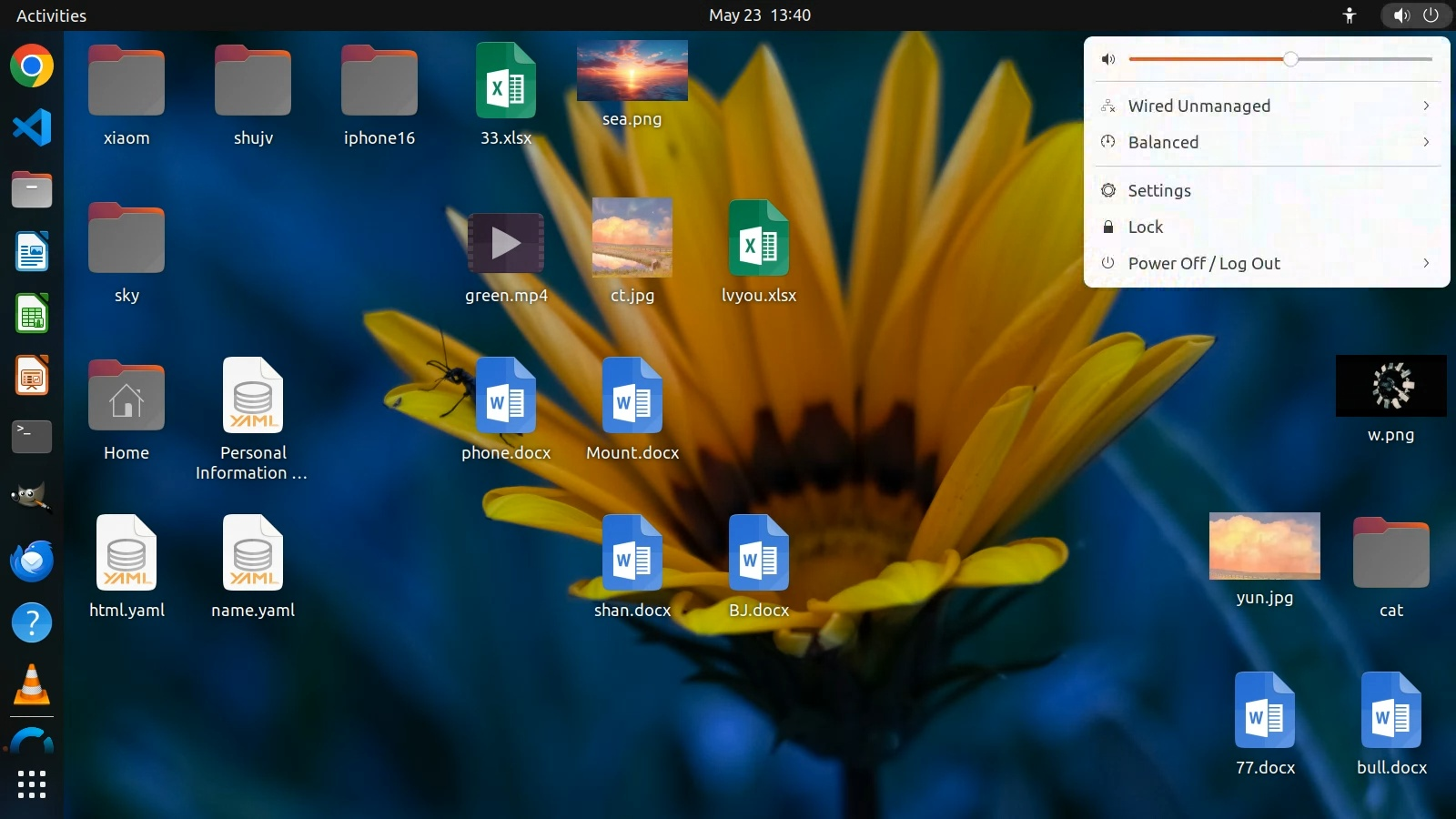This screenshot has width=1456, height=819.
Task: Open the Terminal from the dock
Action: click(x=32, y=437)
